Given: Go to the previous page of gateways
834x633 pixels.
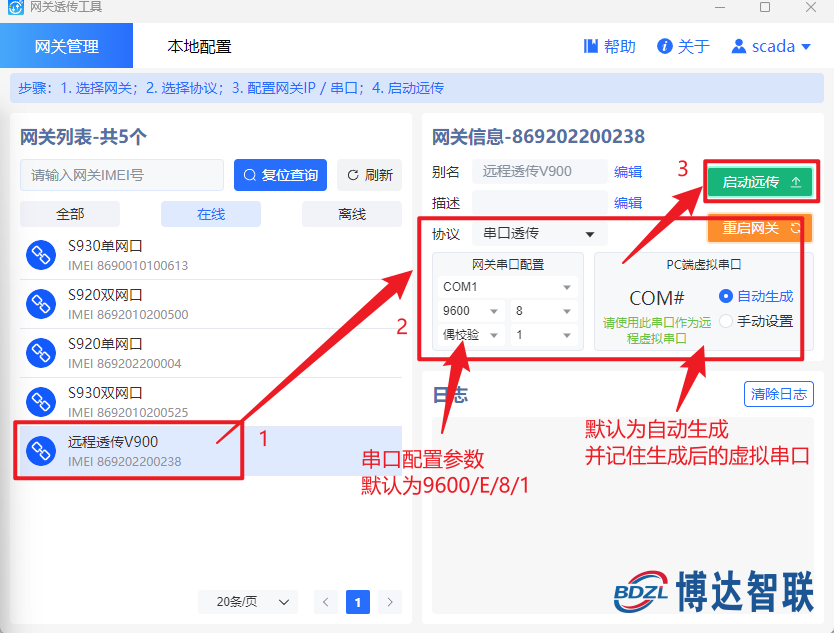Looking at the screenshot, I should tap(326, 602).
